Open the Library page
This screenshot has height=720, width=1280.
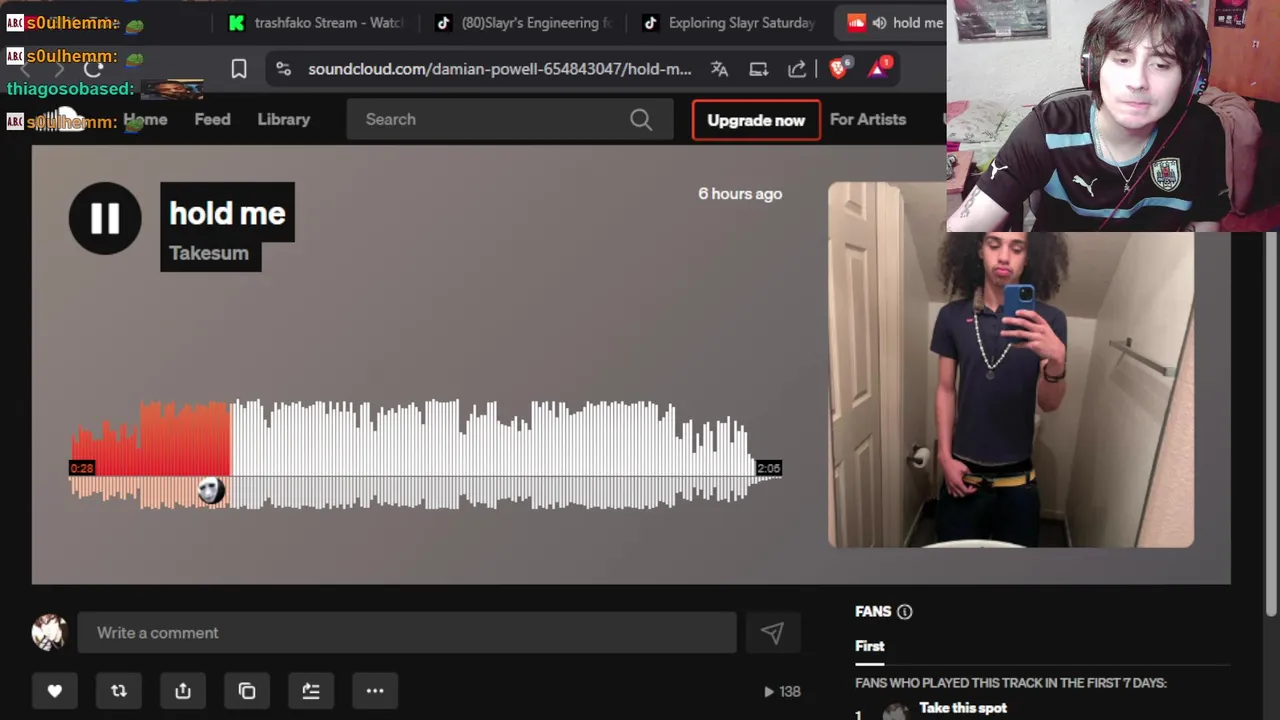[x=284, y=119]
